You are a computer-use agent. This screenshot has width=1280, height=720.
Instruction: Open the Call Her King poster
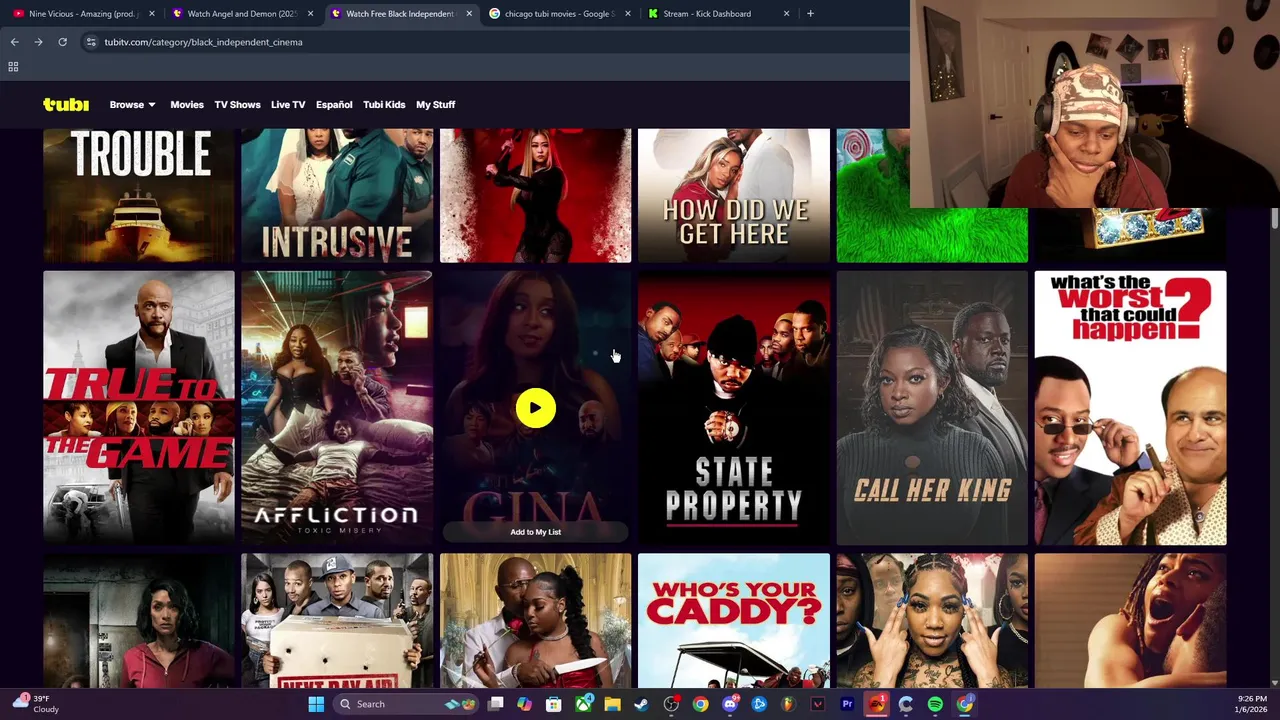(x=932, y=408)
